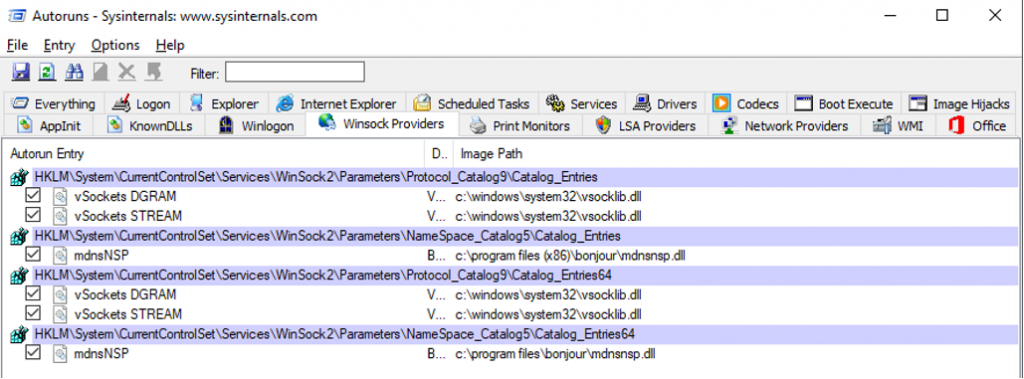The height and width of the screenshot is (379, 1024).
Task: Click inside the Filter text box
Action: pos(295,72)
